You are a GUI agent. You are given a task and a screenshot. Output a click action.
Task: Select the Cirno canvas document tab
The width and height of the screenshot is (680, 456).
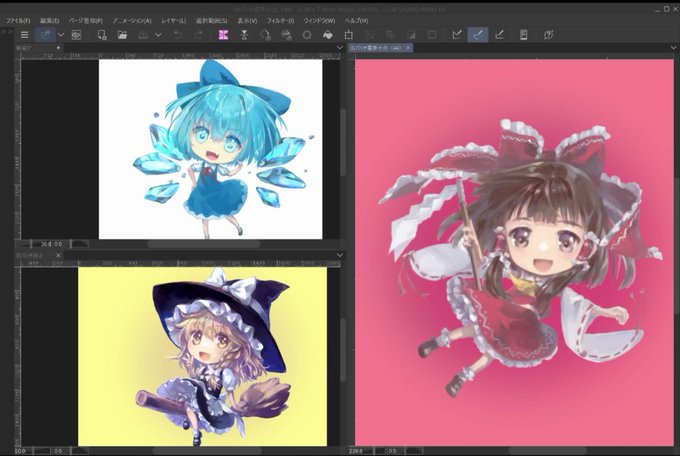point(38,48)
